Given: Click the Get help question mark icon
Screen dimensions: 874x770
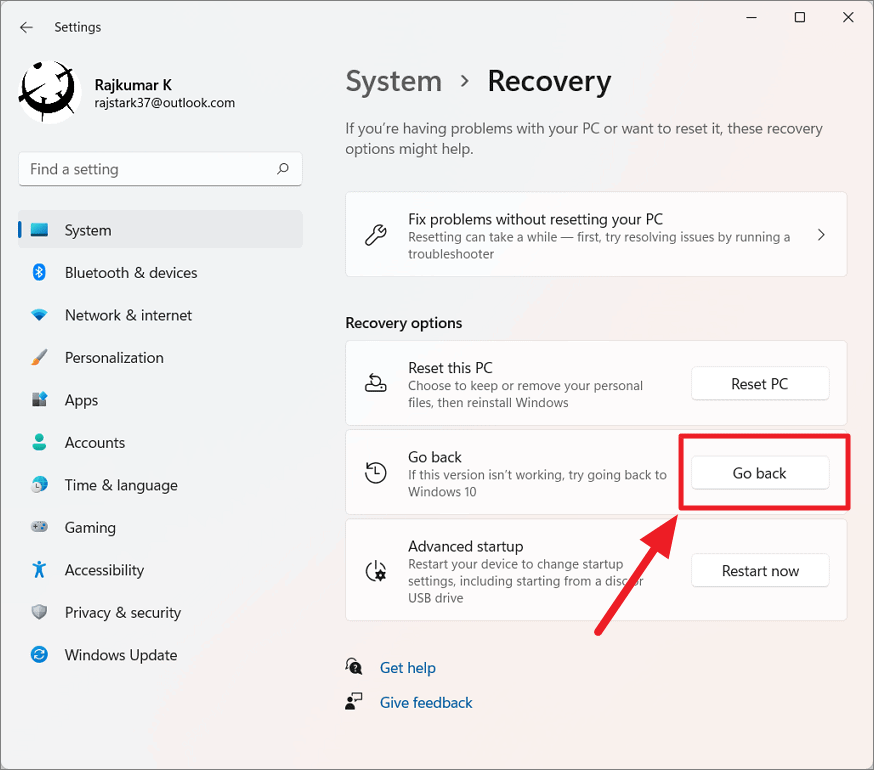Looking at the screenshot, I should 354,666.
